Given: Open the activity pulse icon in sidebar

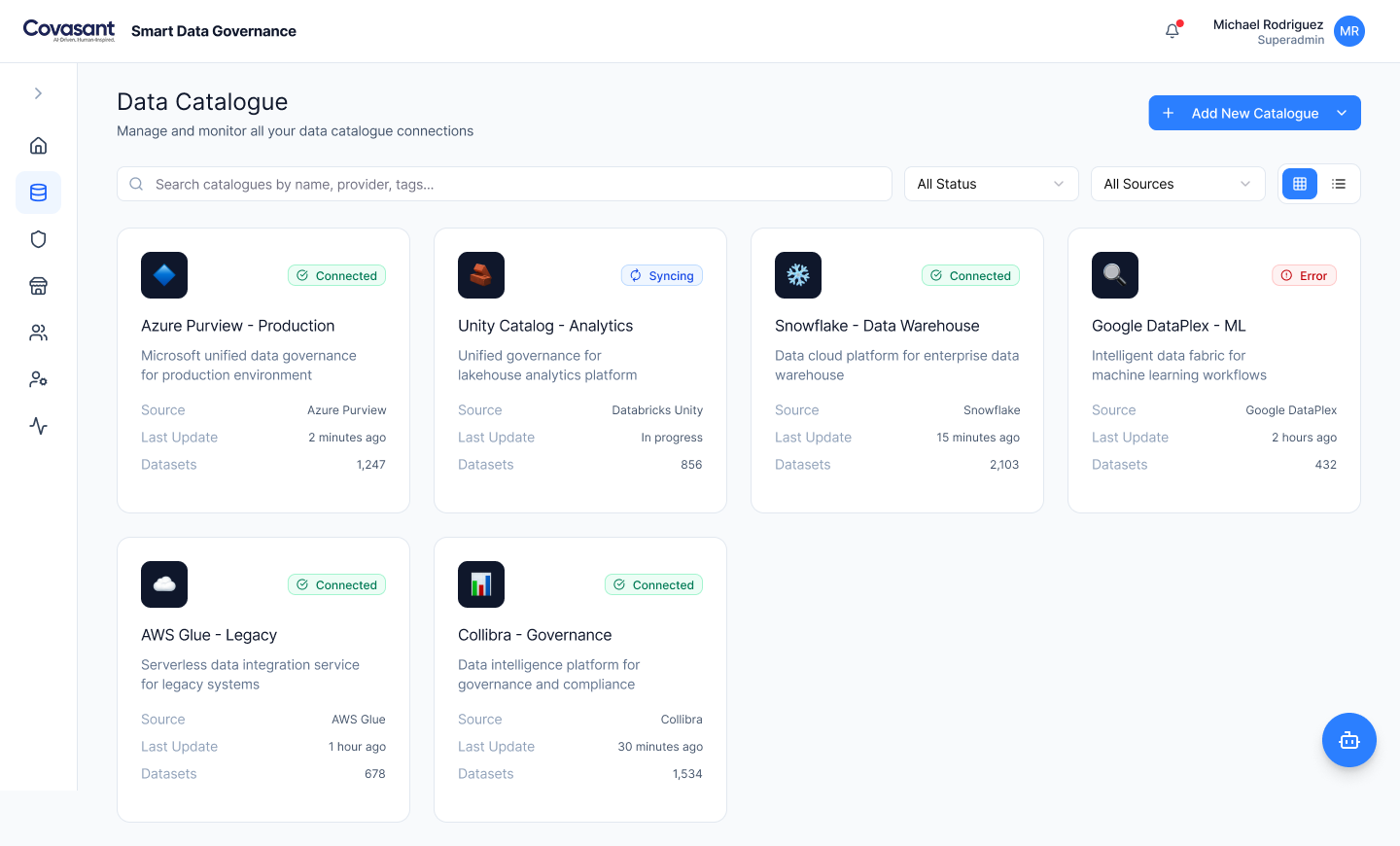Looking at the screenshot, I should [38, 426].
